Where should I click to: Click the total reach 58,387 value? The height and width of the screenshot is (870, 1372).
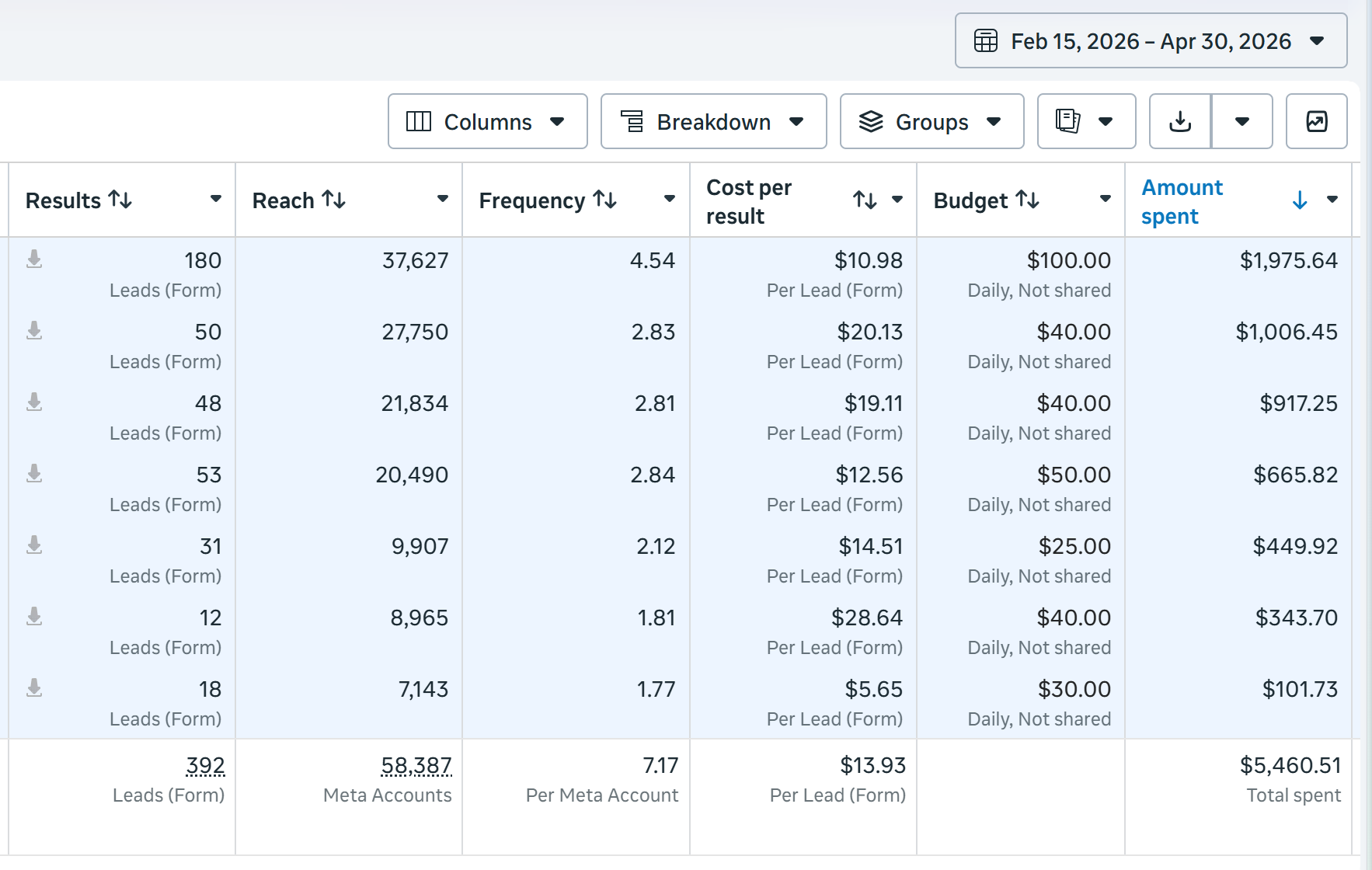416,766
